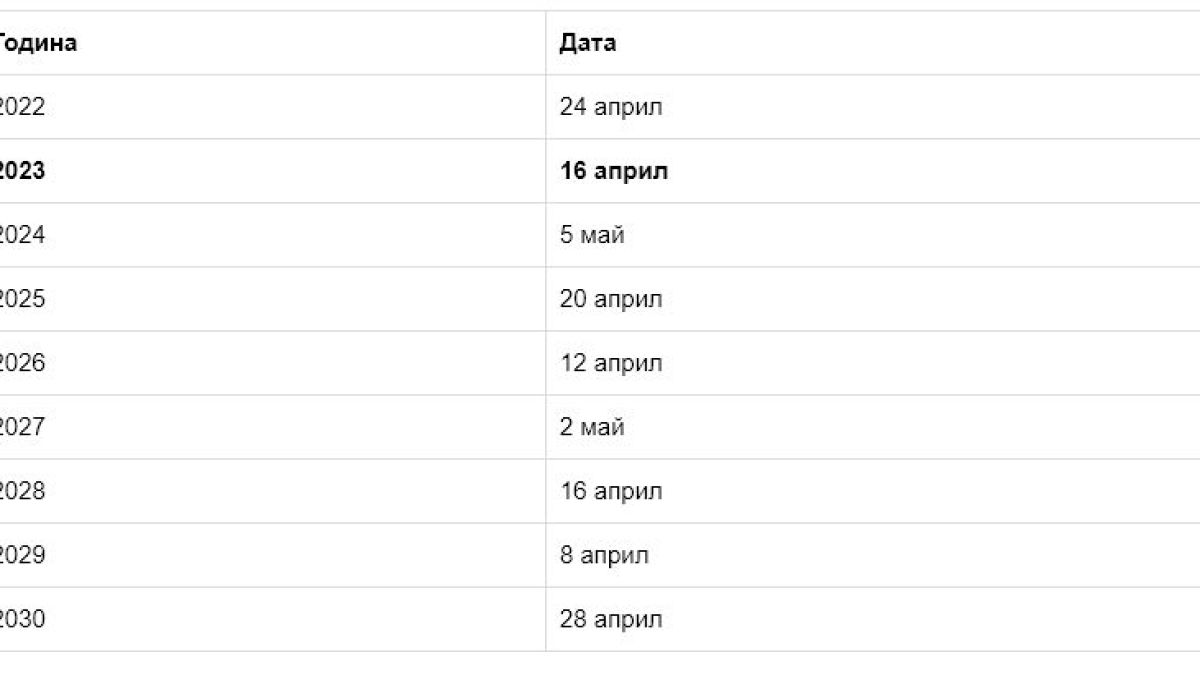Click the 8 април date cell

point(604,555)
